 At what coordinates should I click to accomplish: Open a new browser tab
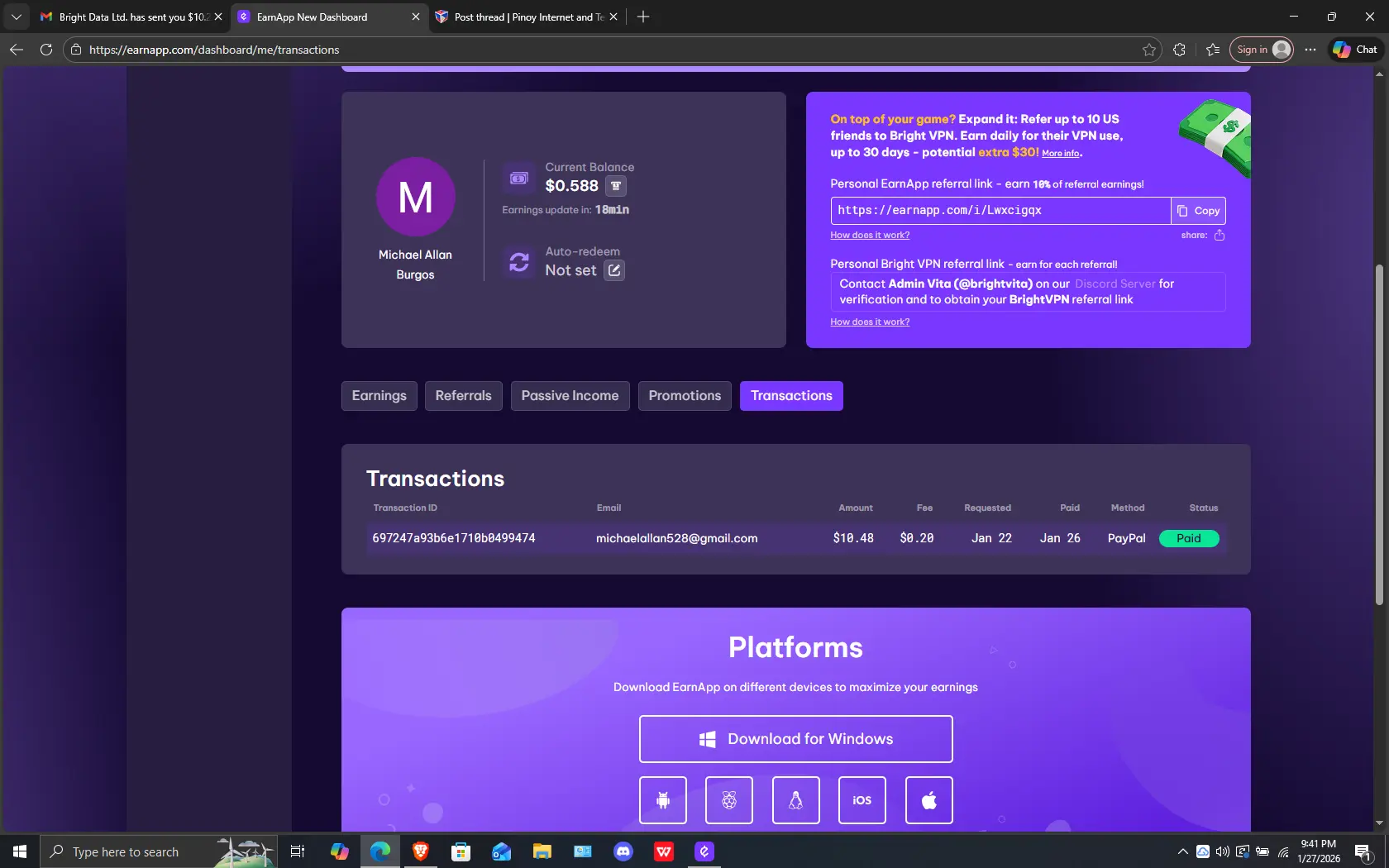(x=643, y=17)
